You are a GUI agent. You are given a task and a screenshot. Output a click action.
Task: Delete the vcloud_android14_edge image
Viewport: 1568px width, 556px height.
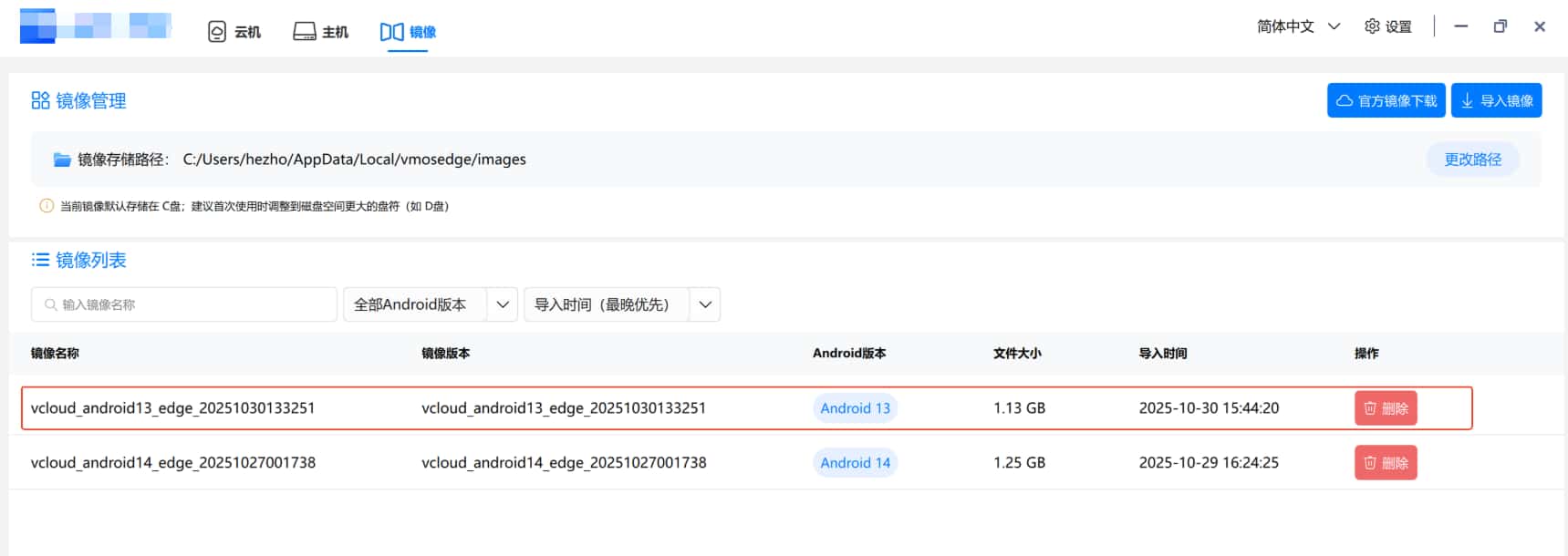[x=1385, y=463]
